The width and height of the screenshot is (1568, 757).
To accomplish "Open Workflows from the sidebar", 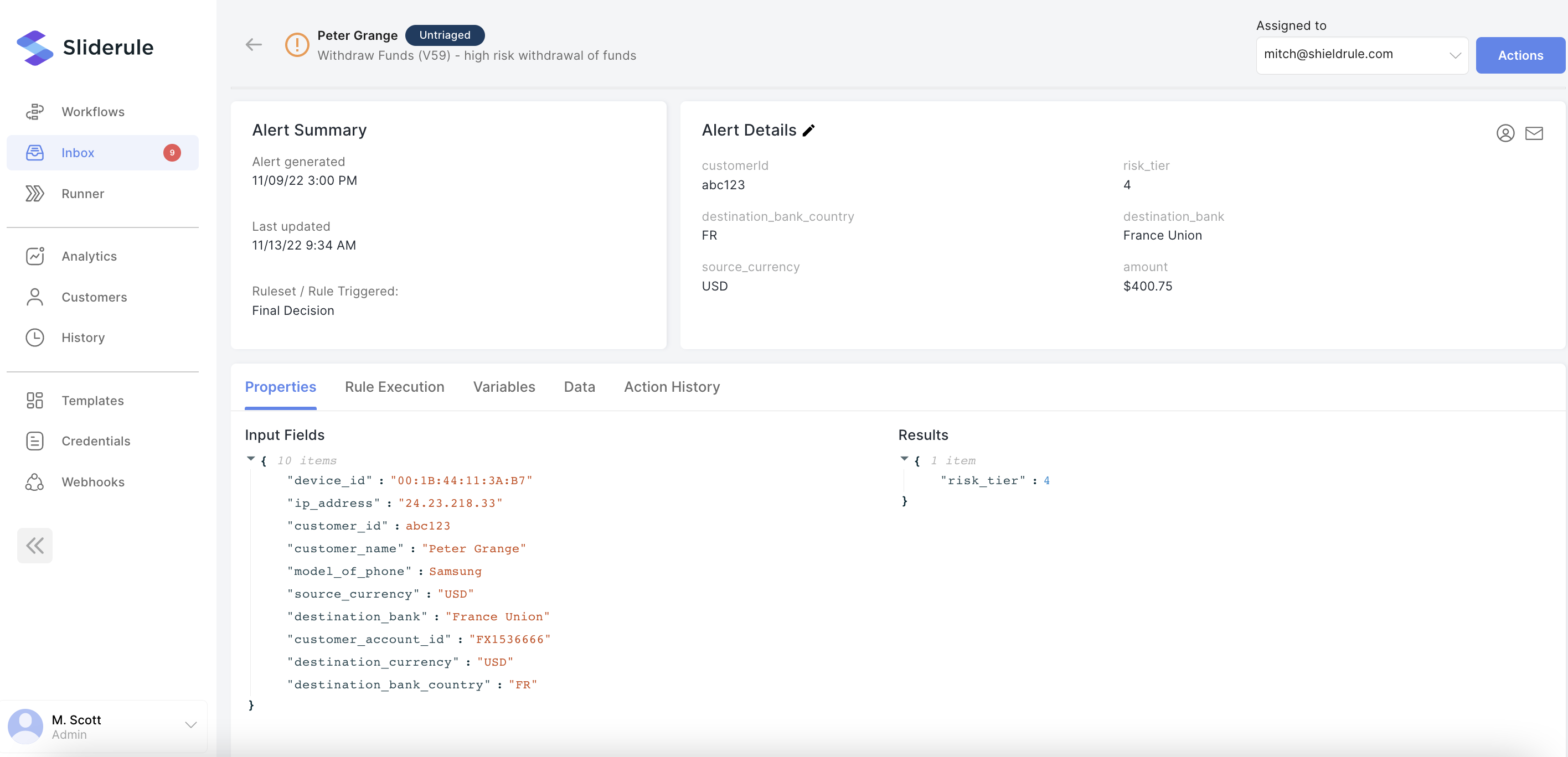I will click(92, 111).
